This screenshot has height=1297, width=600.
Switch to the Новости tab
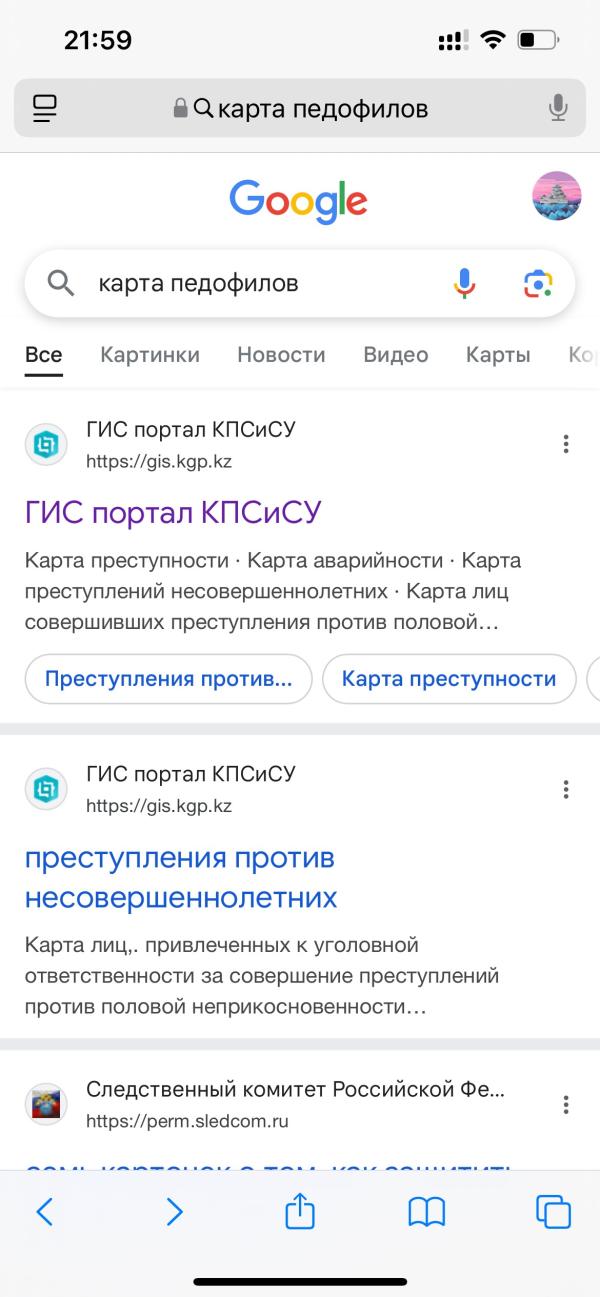pyautogui.click(x=281, y=355)
